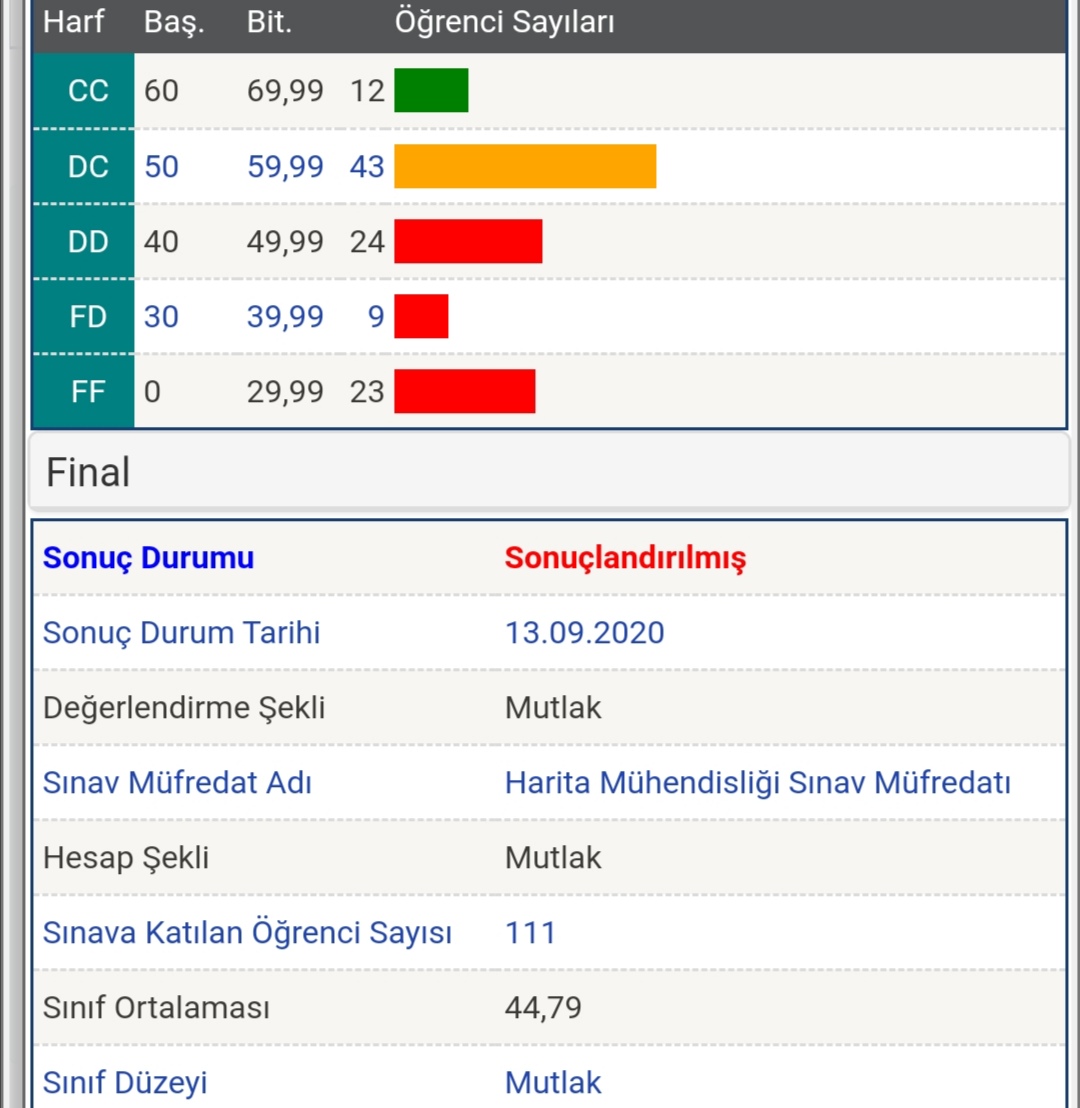
Task: Click the green CC student count bar
Action: 431,90
